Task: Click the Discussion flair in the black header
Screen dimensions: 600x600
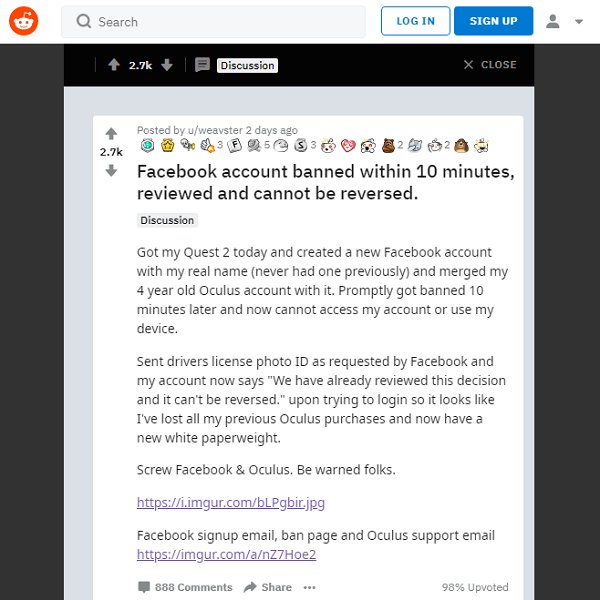Action: point(247,65)
